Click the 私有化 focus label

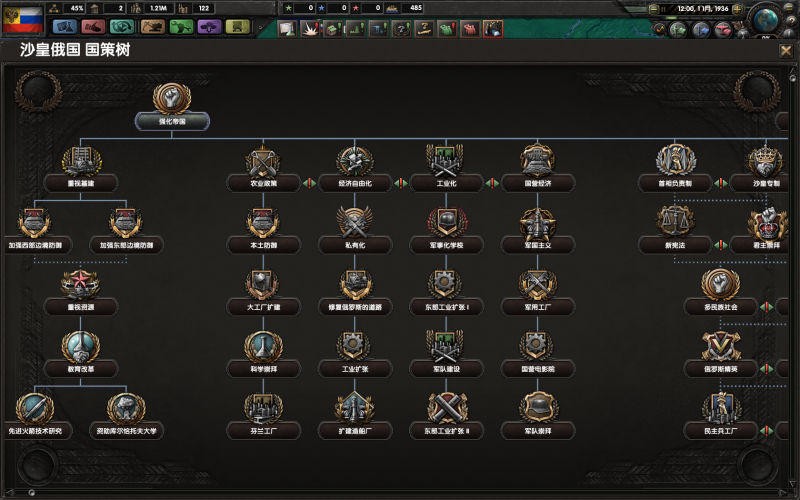[354, 245]
